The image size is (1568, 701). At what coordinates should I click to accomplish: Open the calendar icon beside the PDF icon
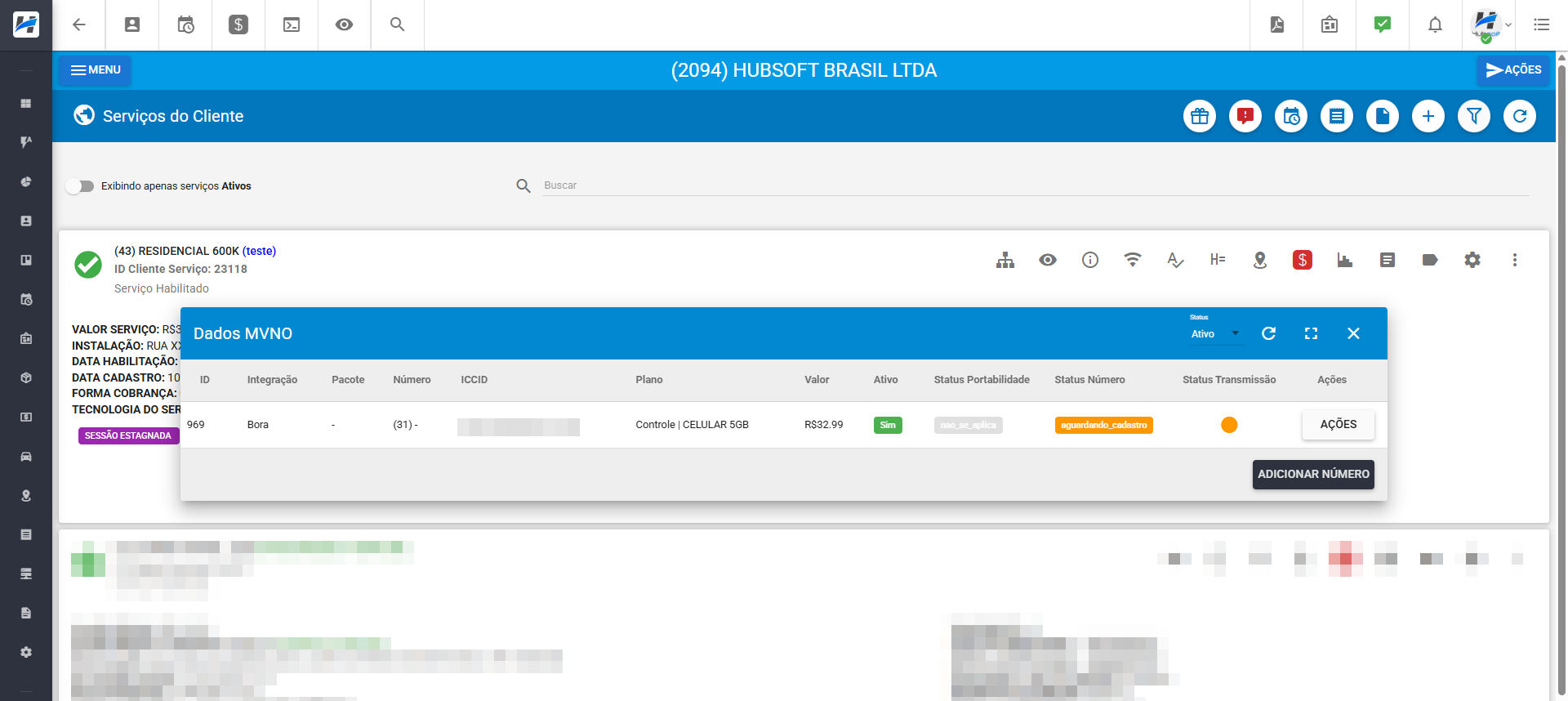click(1330, 25)
